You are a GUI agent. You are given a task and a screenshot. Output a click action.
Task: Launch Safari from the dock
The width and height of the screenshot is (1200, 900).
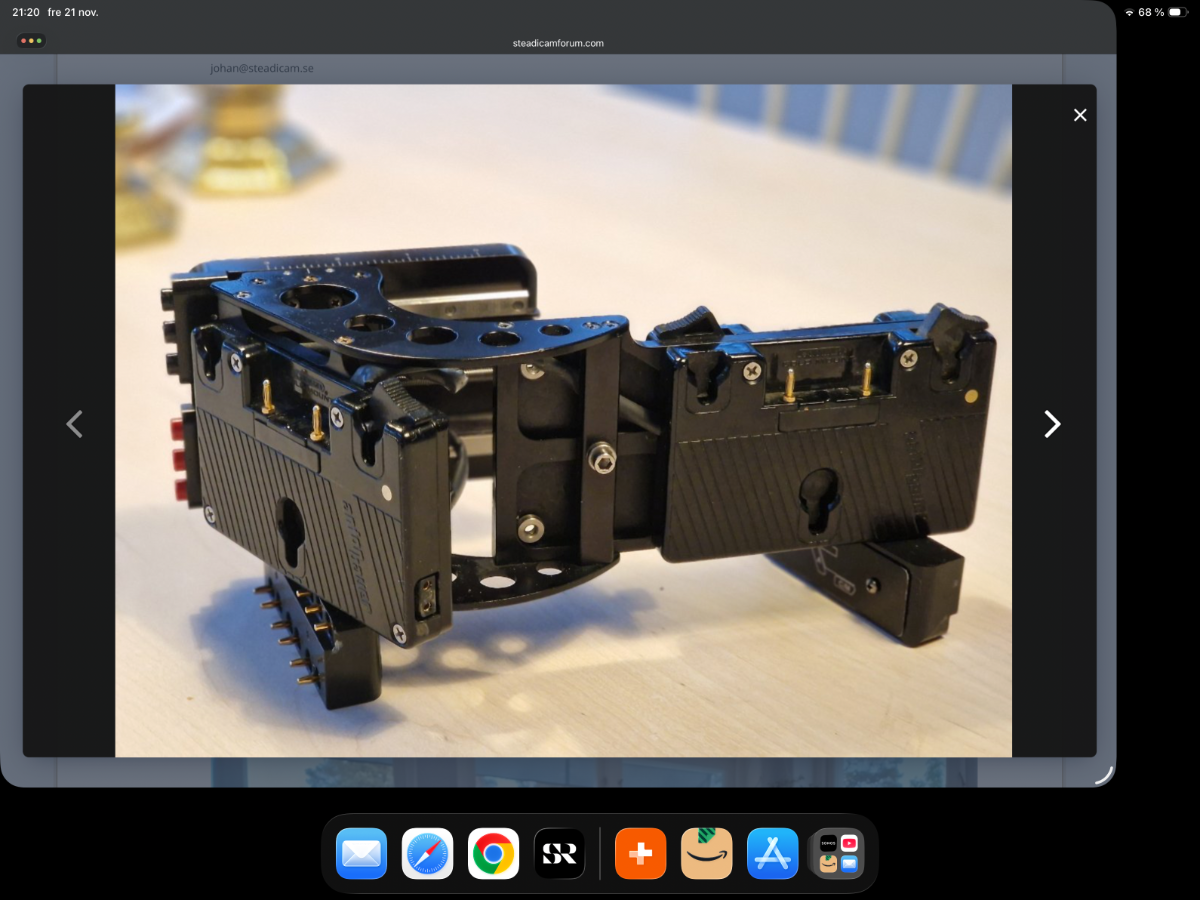[427, 853]
